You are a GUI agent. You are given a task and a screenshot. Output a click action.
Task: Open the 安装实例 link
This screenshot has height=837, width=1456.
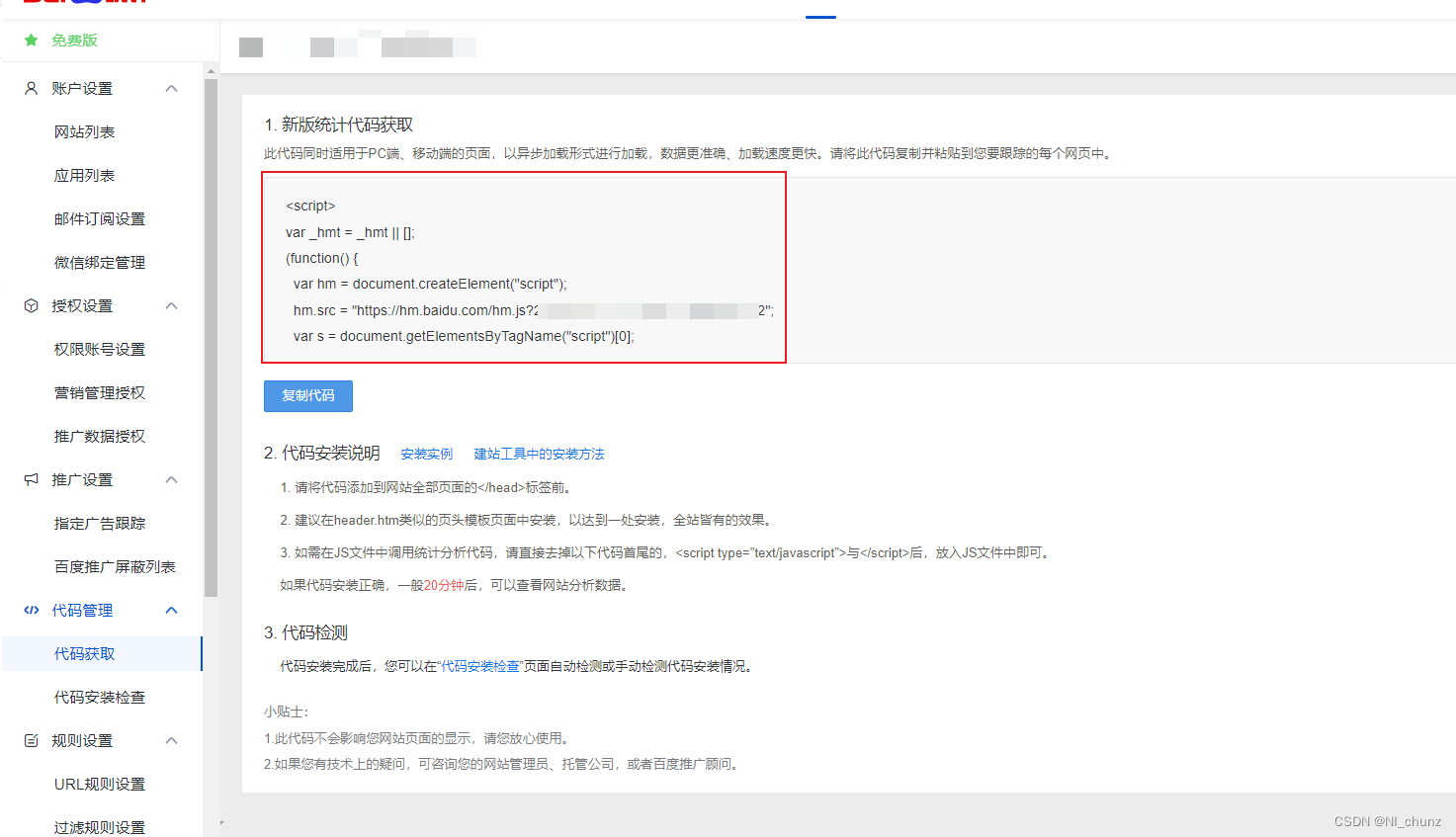tap(426, 454)
